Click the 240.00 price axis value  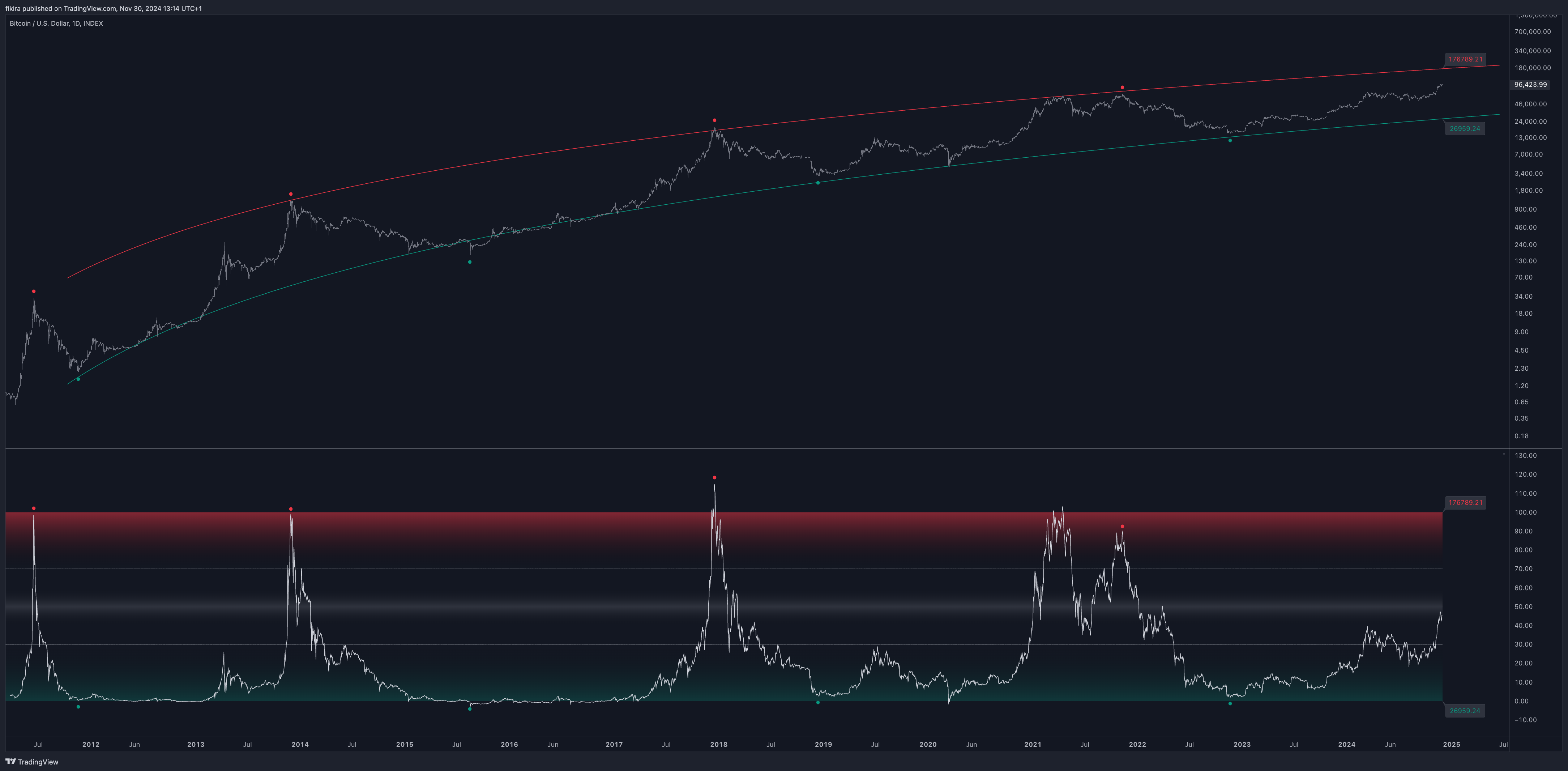click(x=1525, y=245)
